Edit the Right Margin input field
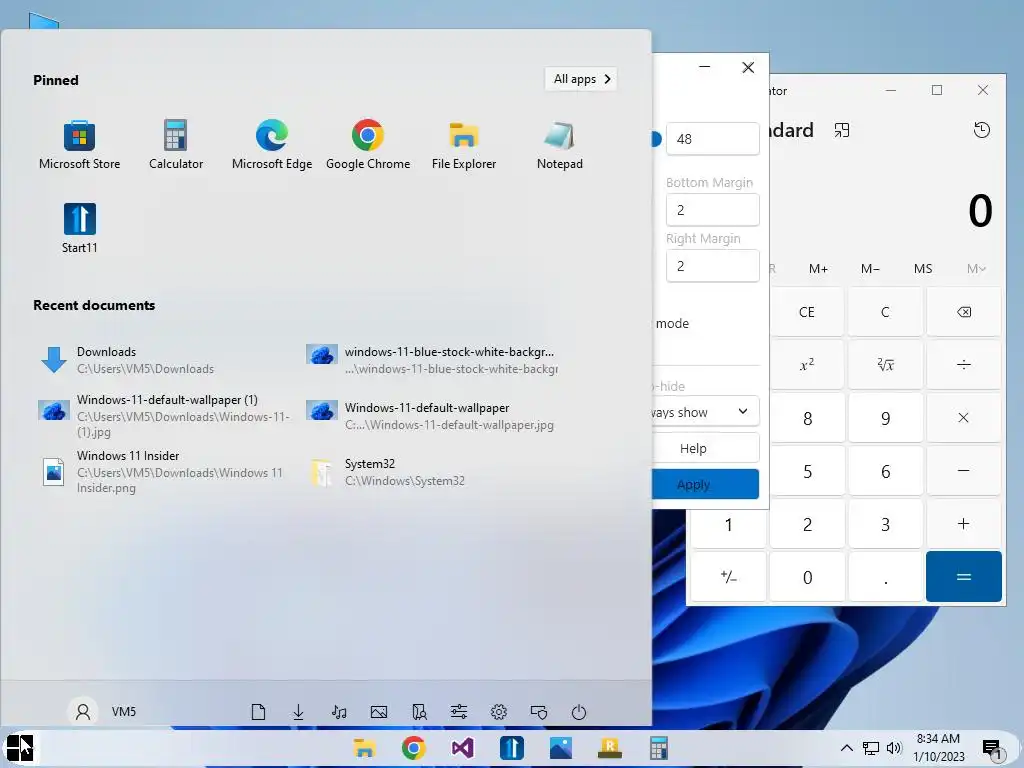Viewport: 1024px width, 768px height. (712, 266)
